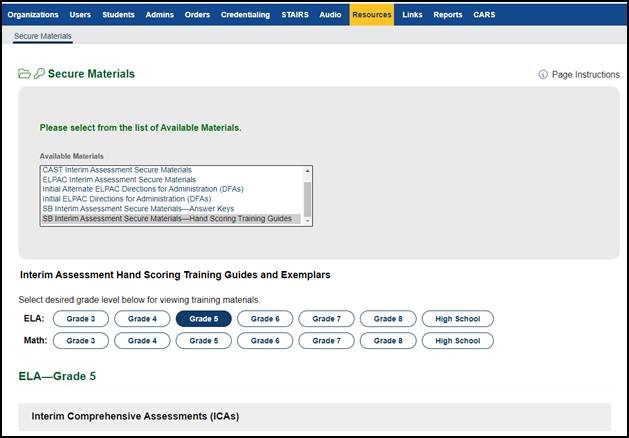Open the Students menu
The image size is (629, 438).
[x=118, y=15]
